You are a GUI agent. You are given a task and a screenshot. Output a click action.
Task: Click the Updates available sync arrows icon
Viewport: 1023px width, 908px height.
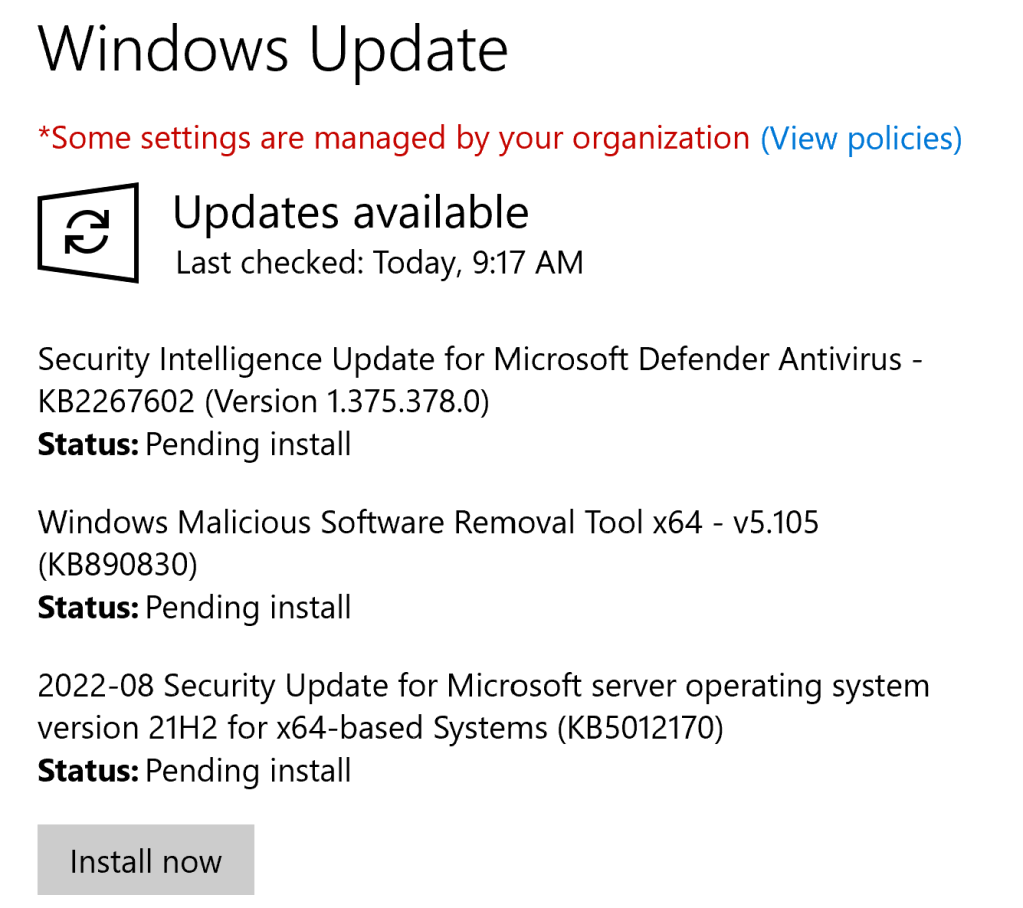(87, 231)
